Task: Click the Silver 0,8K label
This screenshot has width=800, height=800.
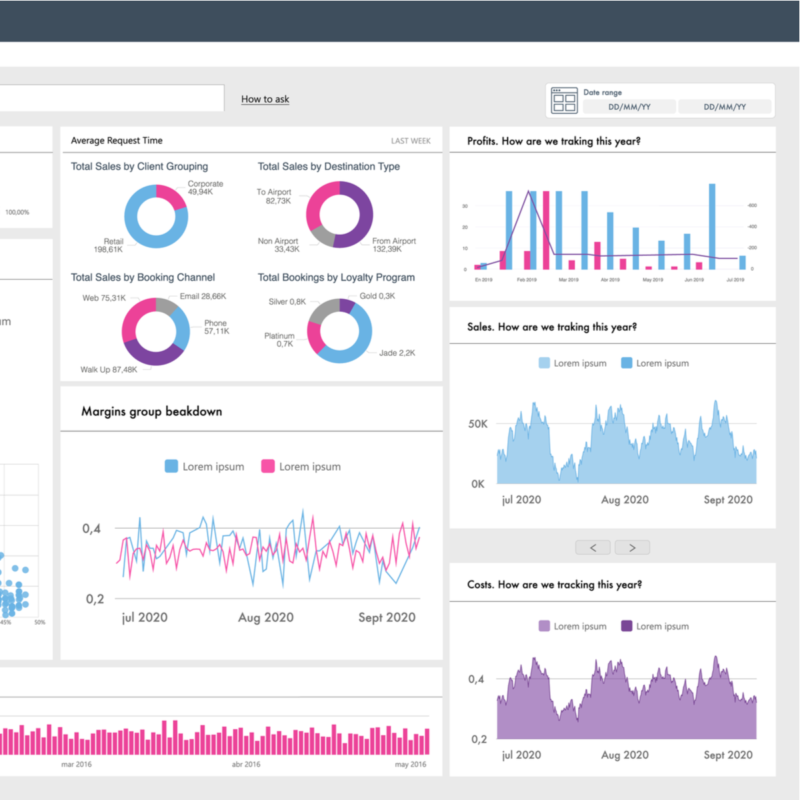Action: (287, 302)
